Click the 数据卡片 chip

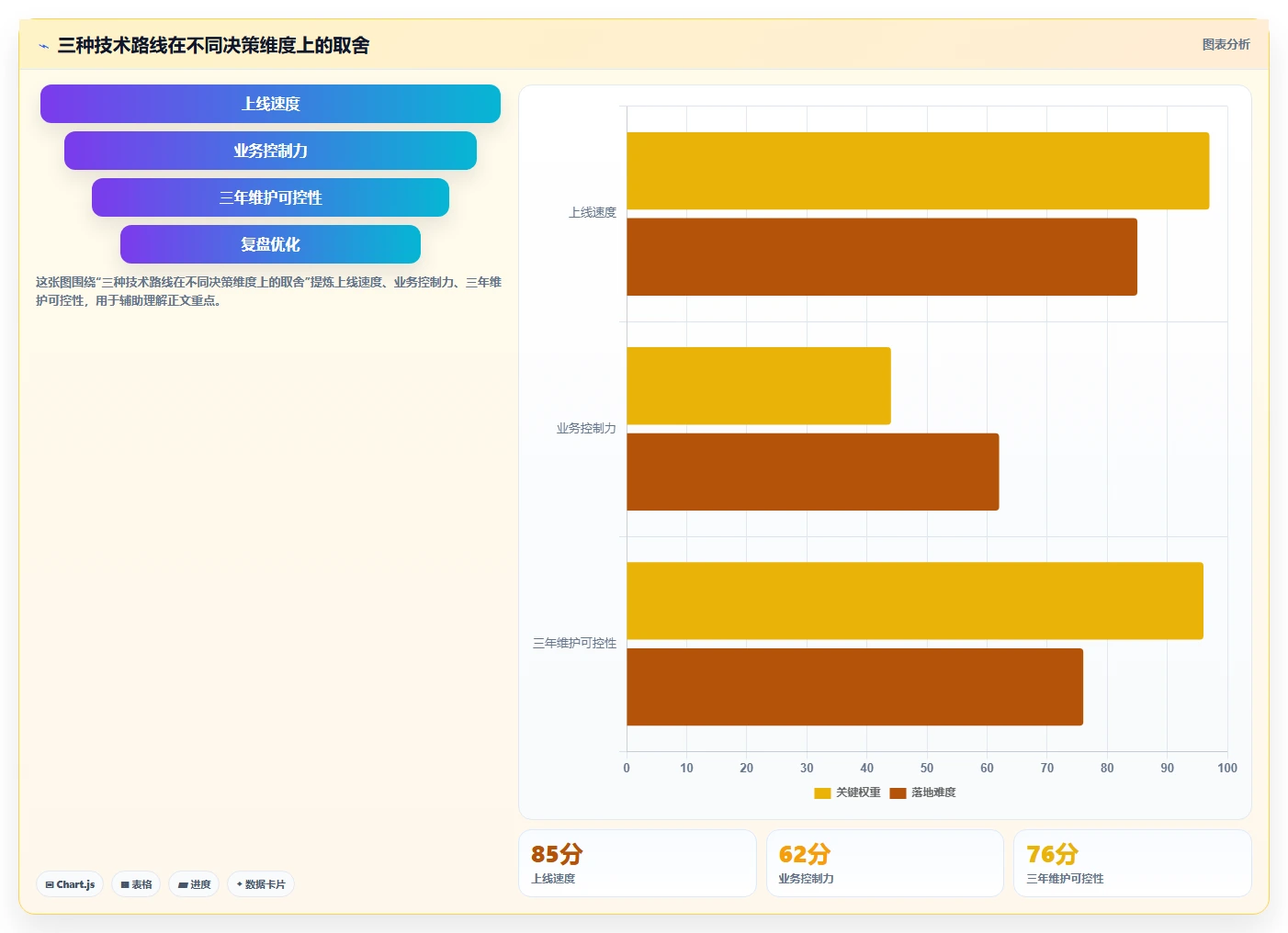tap(261, 884)
